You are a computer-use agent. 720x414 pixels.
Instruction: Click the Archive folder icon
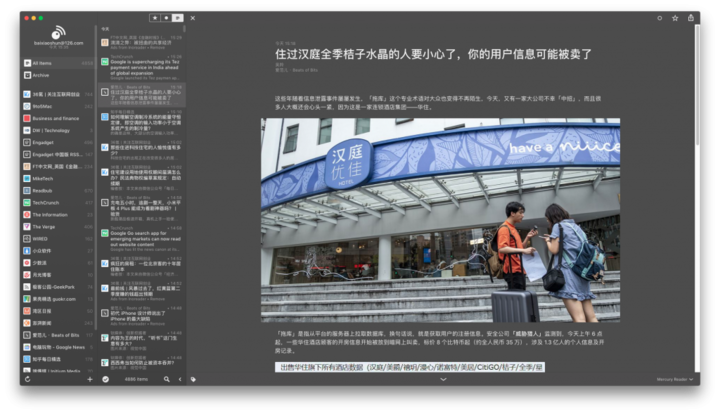coord(27,75)
